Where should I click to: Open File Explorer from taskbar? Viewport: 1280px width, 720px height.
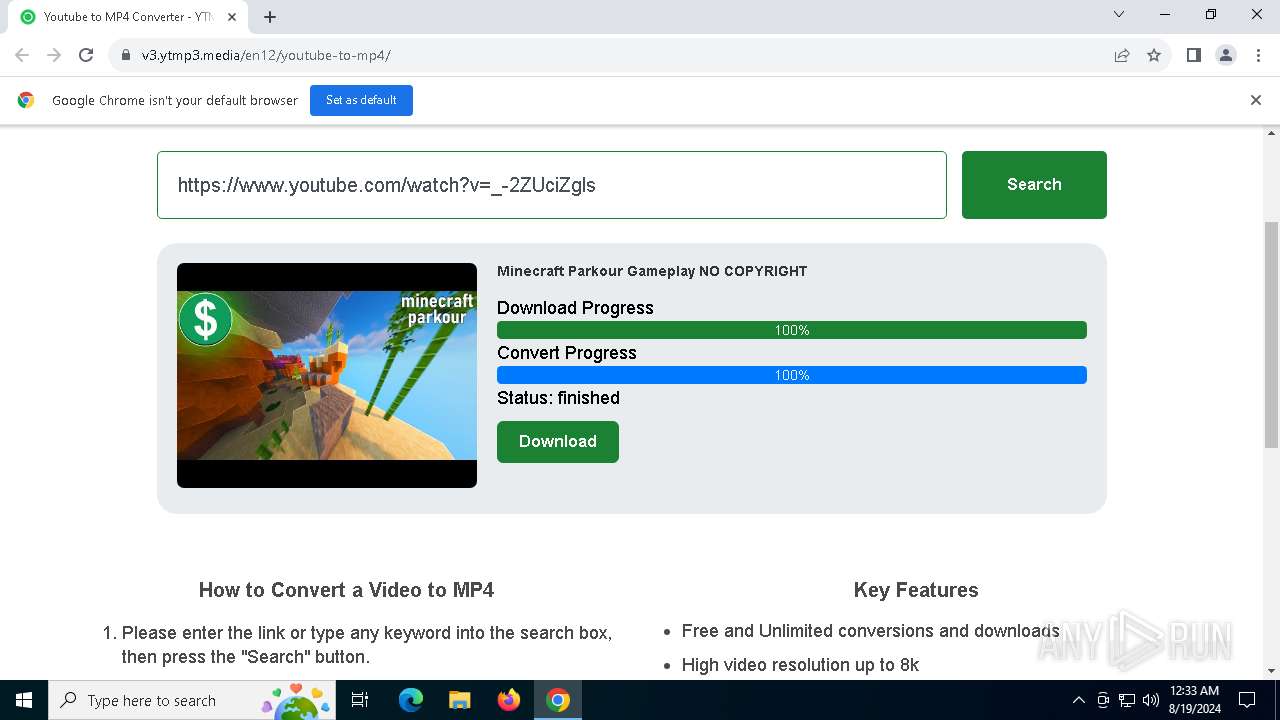click(x=460, y=700)
